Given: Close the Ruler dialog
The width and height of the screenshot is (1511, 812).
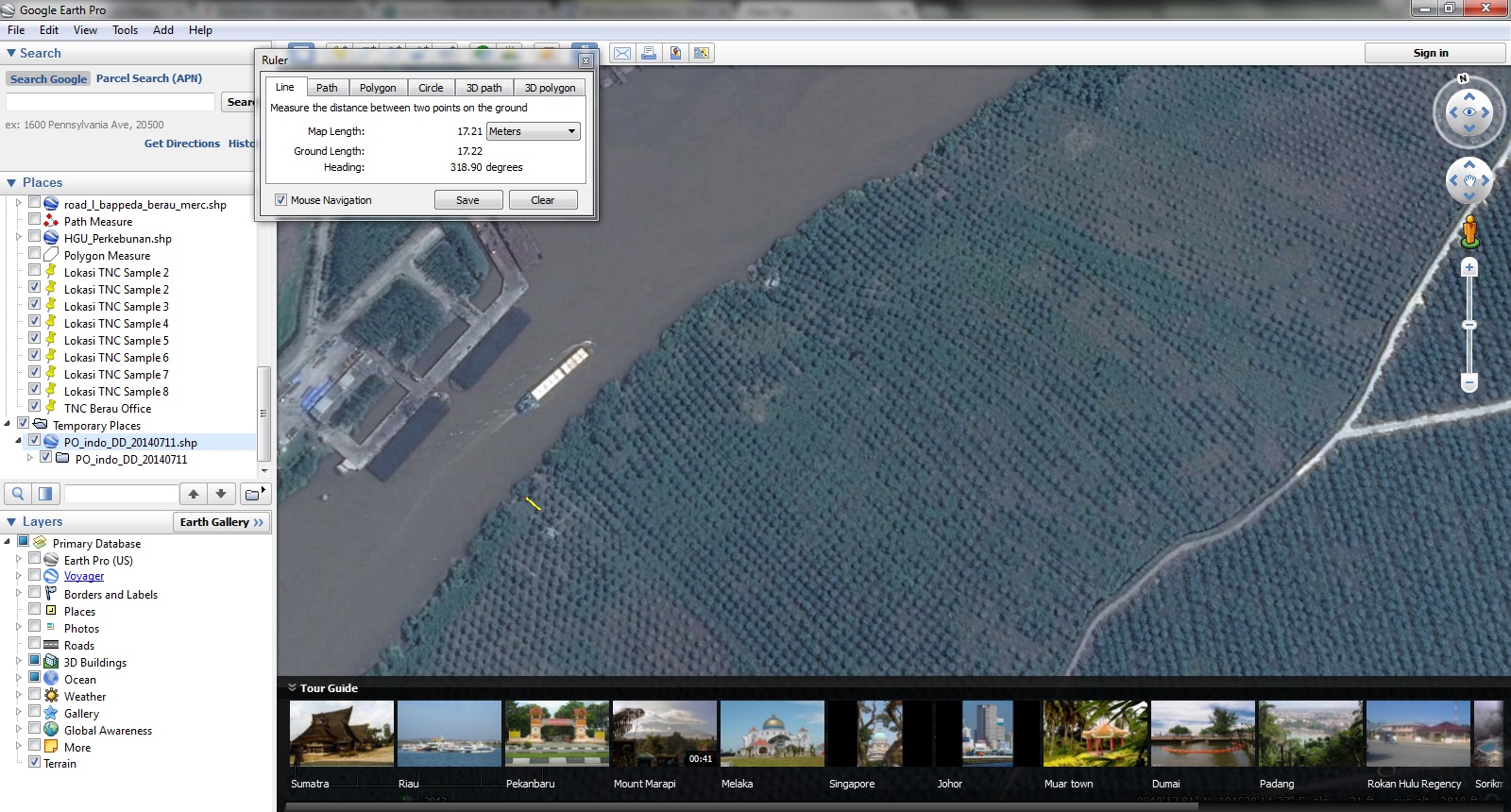Looking at the screenshot, I should (586, 60).
